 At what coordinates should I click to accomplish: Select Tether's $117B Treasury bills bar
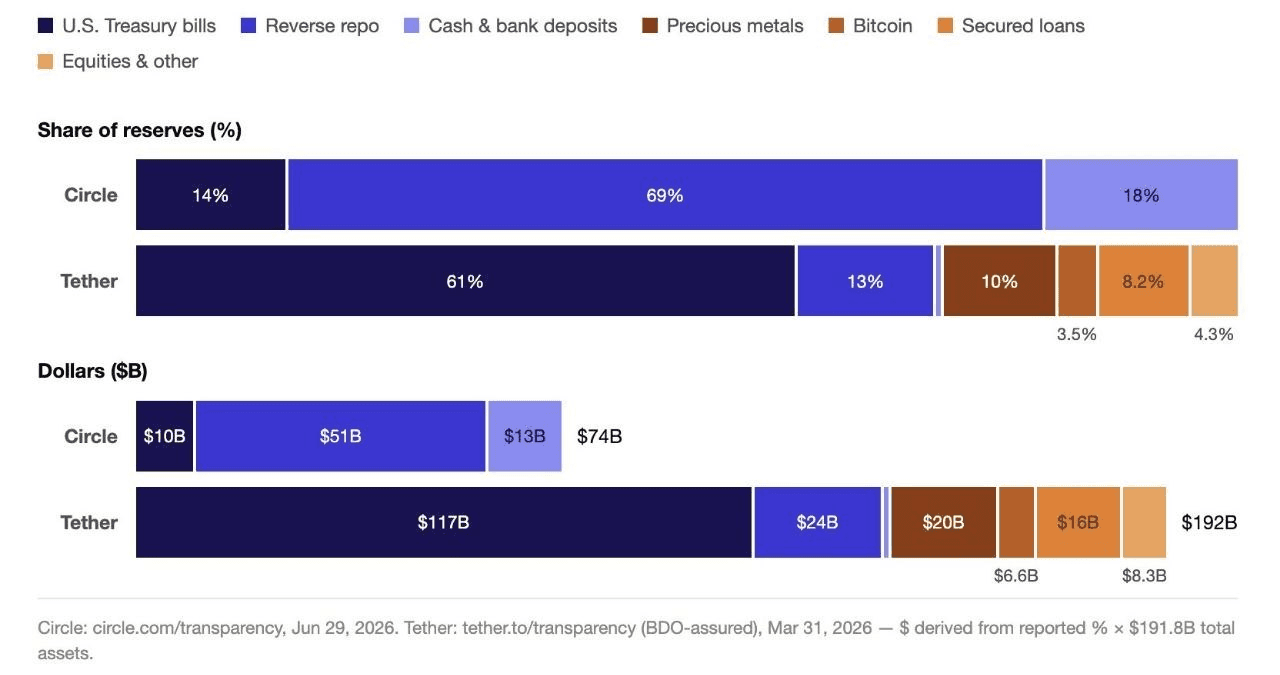pyautogui.click(x=444, y=522)
